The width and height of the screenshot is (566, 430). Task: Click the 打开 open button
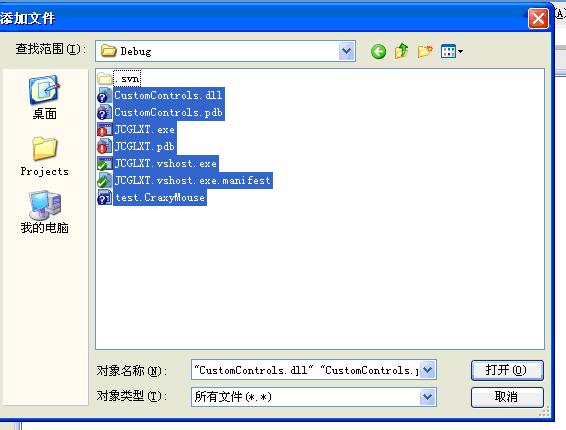tap(507, 370)
